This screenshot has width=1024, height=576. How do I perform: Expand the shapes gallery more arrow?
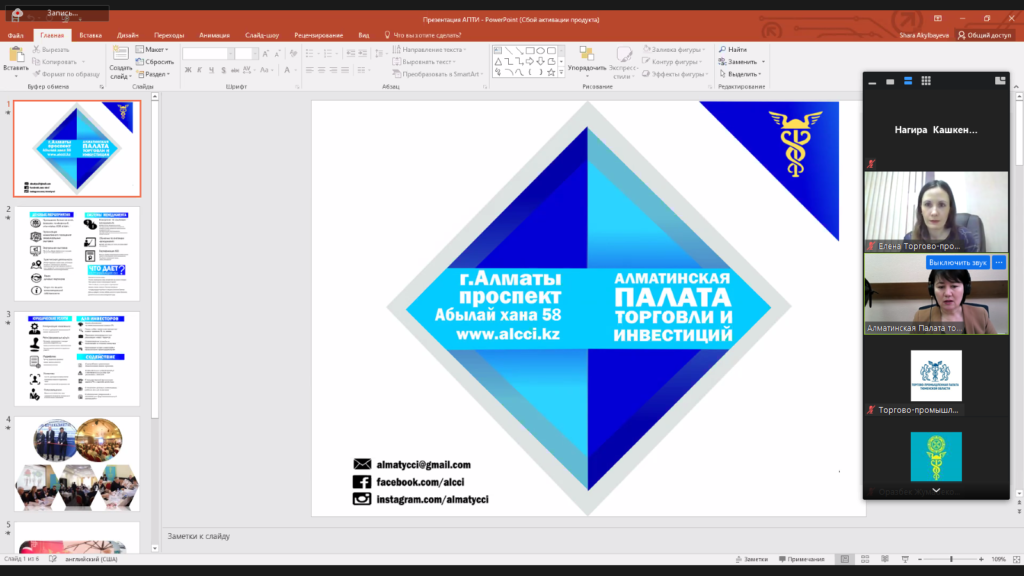tap(561, 72)
